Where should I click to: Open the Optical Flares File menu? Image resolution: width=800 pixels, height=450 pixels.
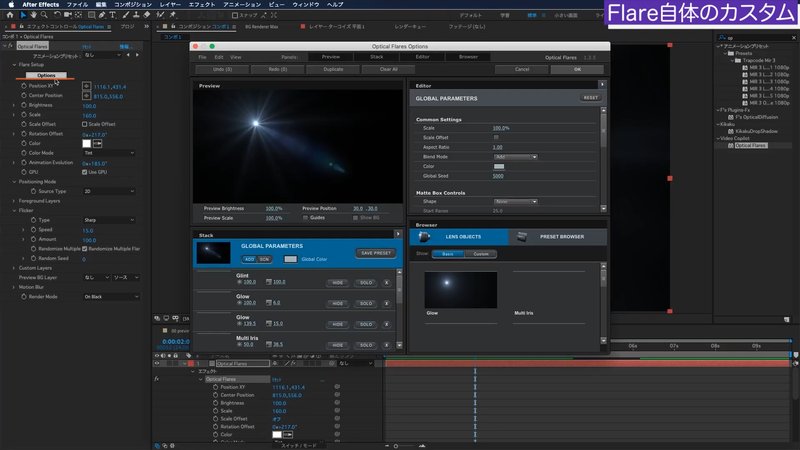point(202,57)
